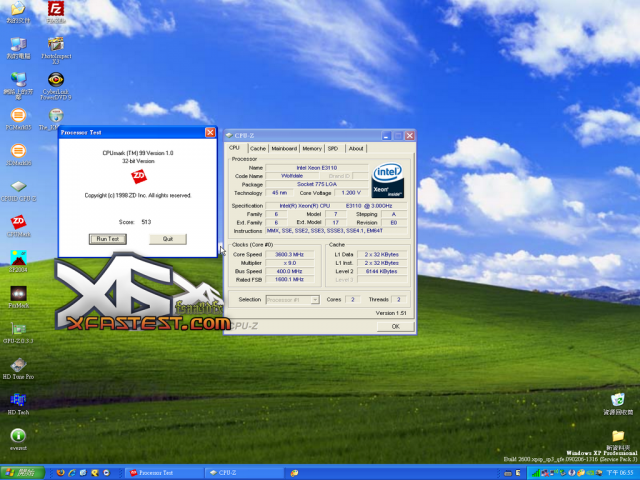Click the Package value Socket 775 LGA

click(x=317, y=184)
